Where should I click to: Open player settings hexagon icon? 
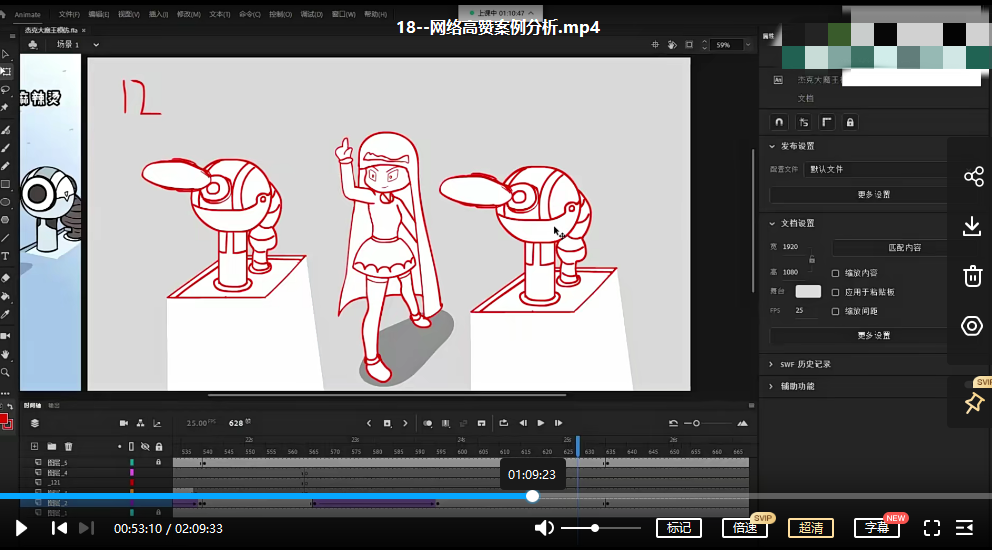[x=972, y=326]
